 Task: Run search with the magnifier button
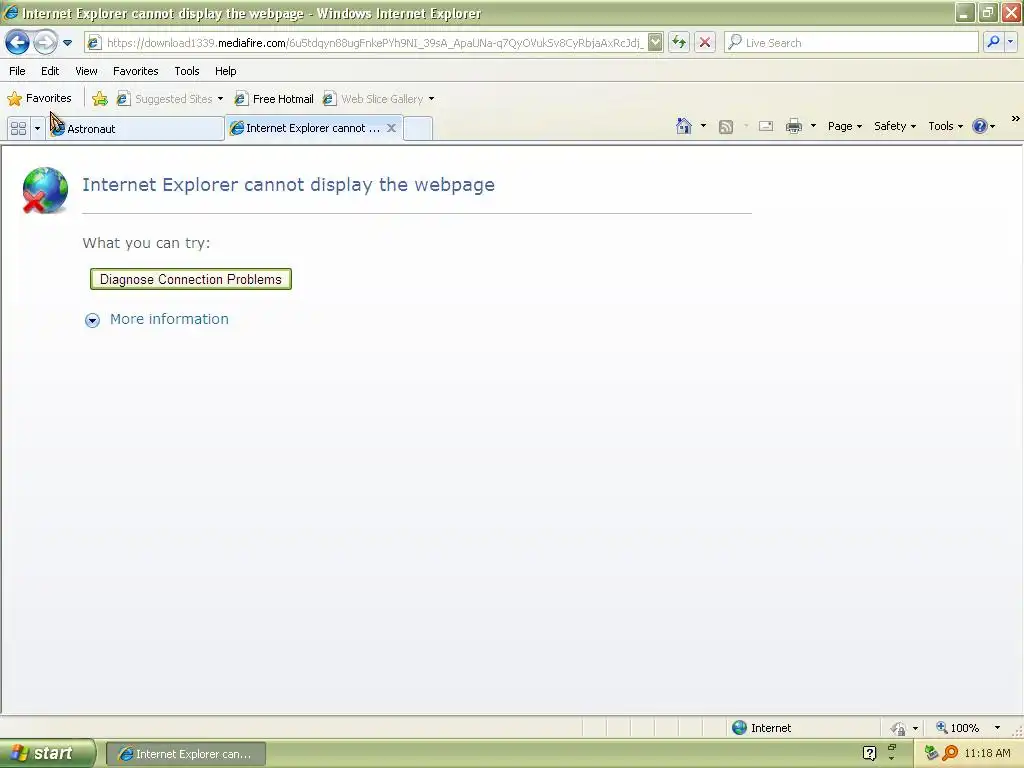[993, 42]
